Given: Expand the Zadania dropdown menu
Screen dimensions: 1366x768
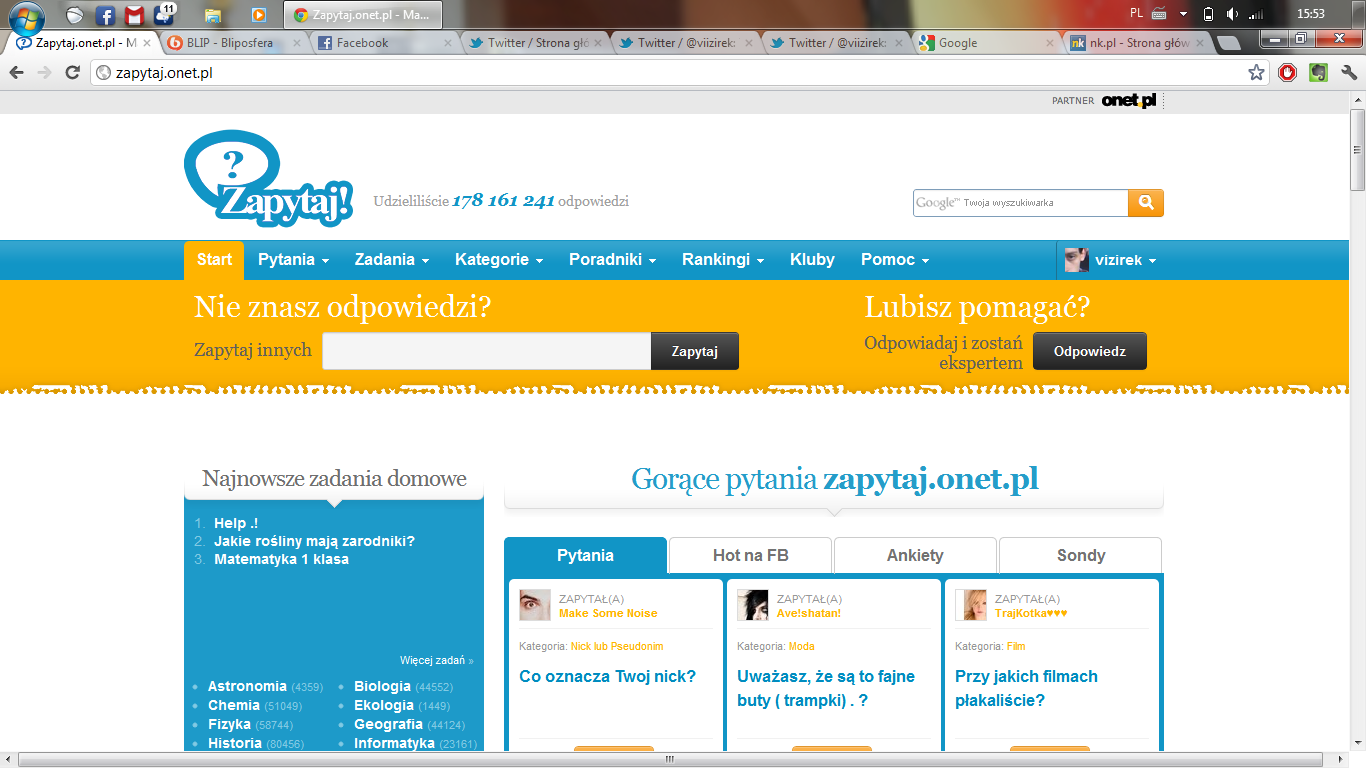Looking at the screenshot, I should (x=392, y=260).
